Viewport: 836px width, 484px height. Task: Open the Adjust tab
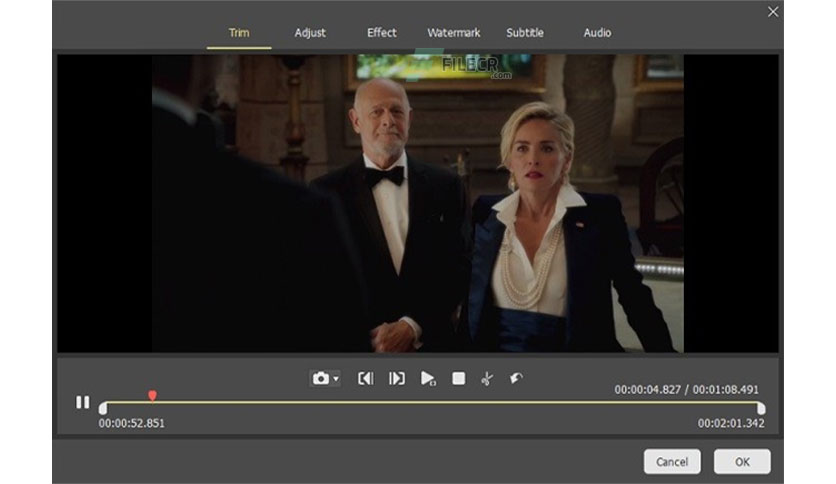310,33
